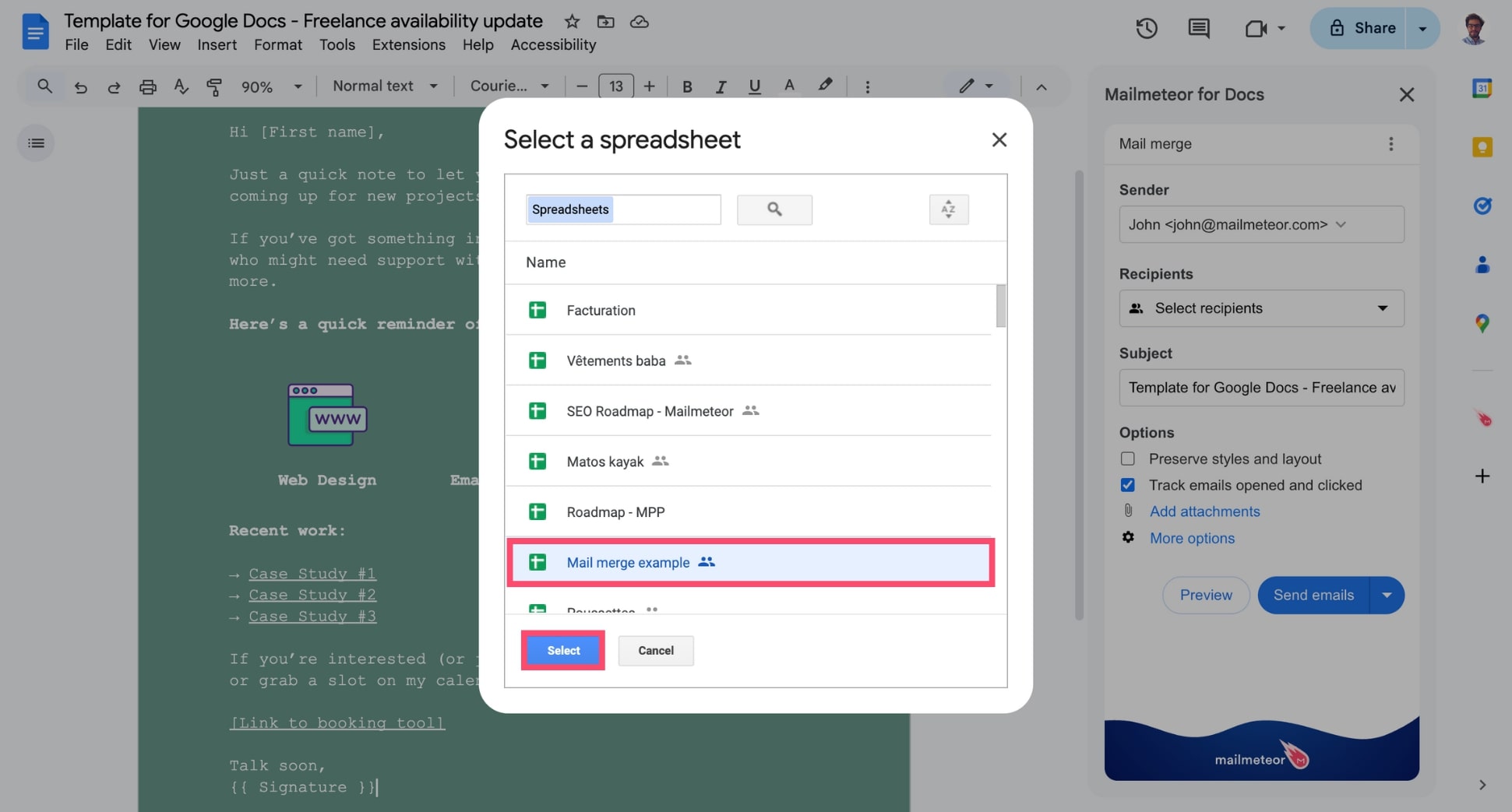Get more add-ons with plus icon
Viewport: 1512px width, 812px height.
(1482, 476)
